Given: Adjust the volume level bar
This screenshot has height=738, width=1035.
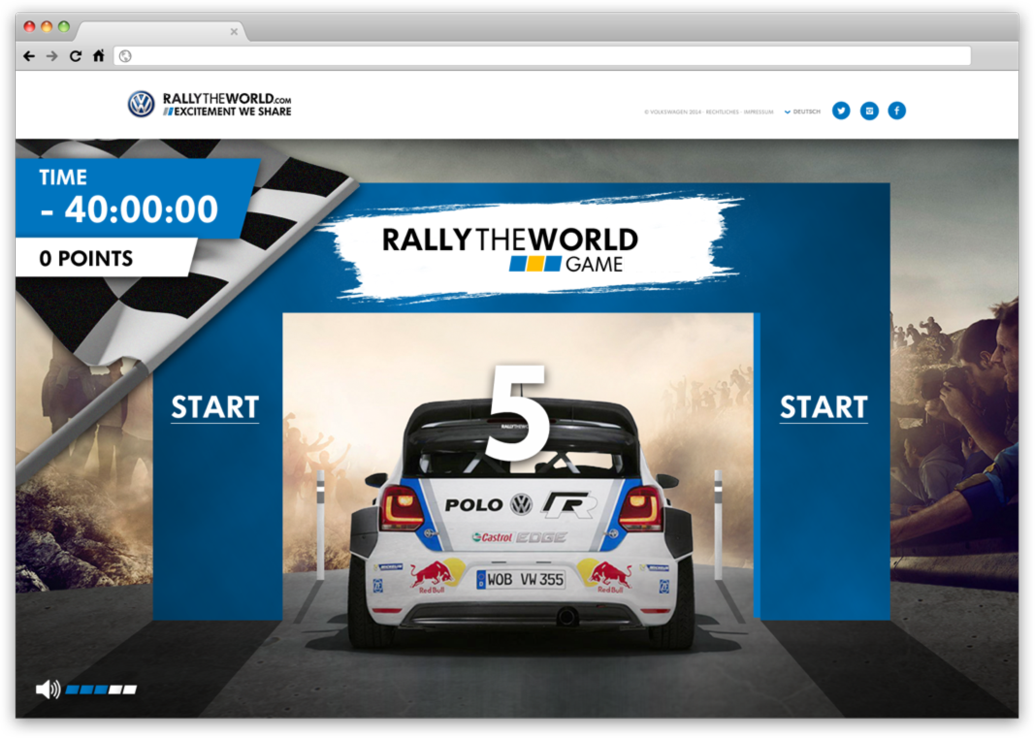Looking at the screenshot, I should pyautogui.click(x=102, y=690).
